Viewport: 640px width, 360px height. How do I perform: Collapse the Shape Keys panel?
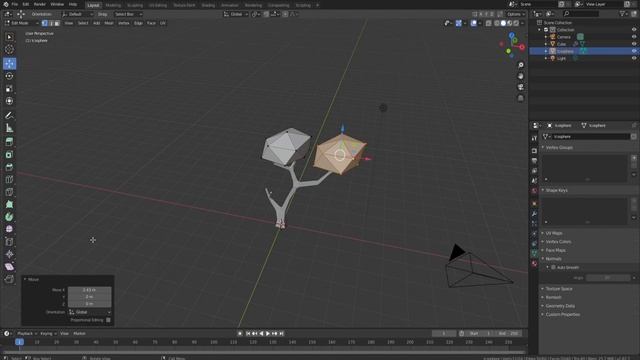[556, 190]
